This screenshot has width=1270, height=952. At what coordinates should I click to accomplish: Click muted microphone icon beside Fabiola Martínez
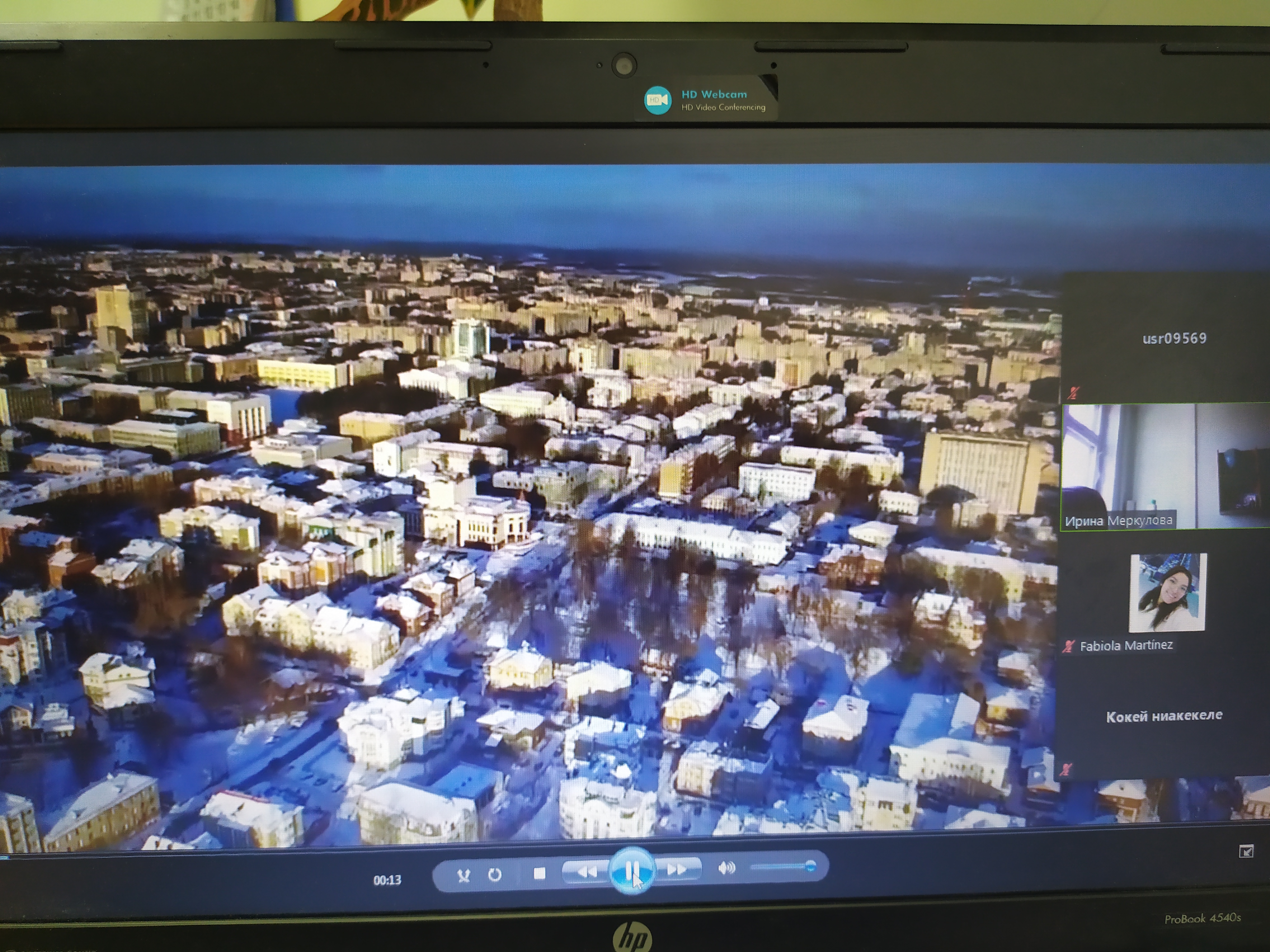click(x=1068, y=646)
